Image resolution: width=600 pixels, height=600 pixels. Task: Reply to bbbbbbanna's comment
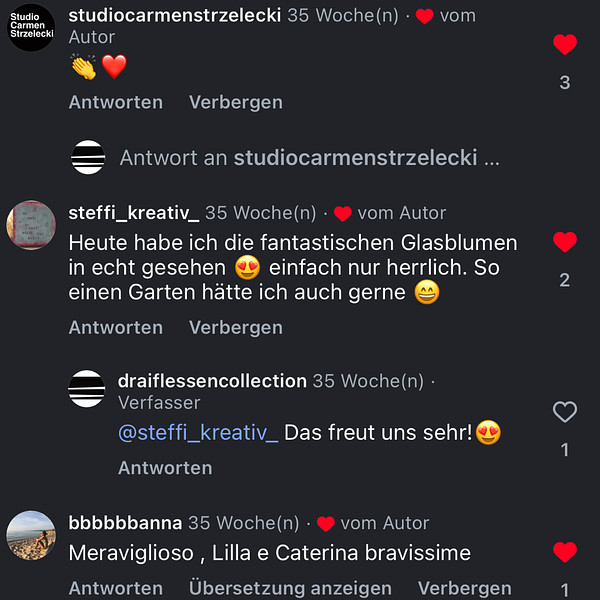116,588
